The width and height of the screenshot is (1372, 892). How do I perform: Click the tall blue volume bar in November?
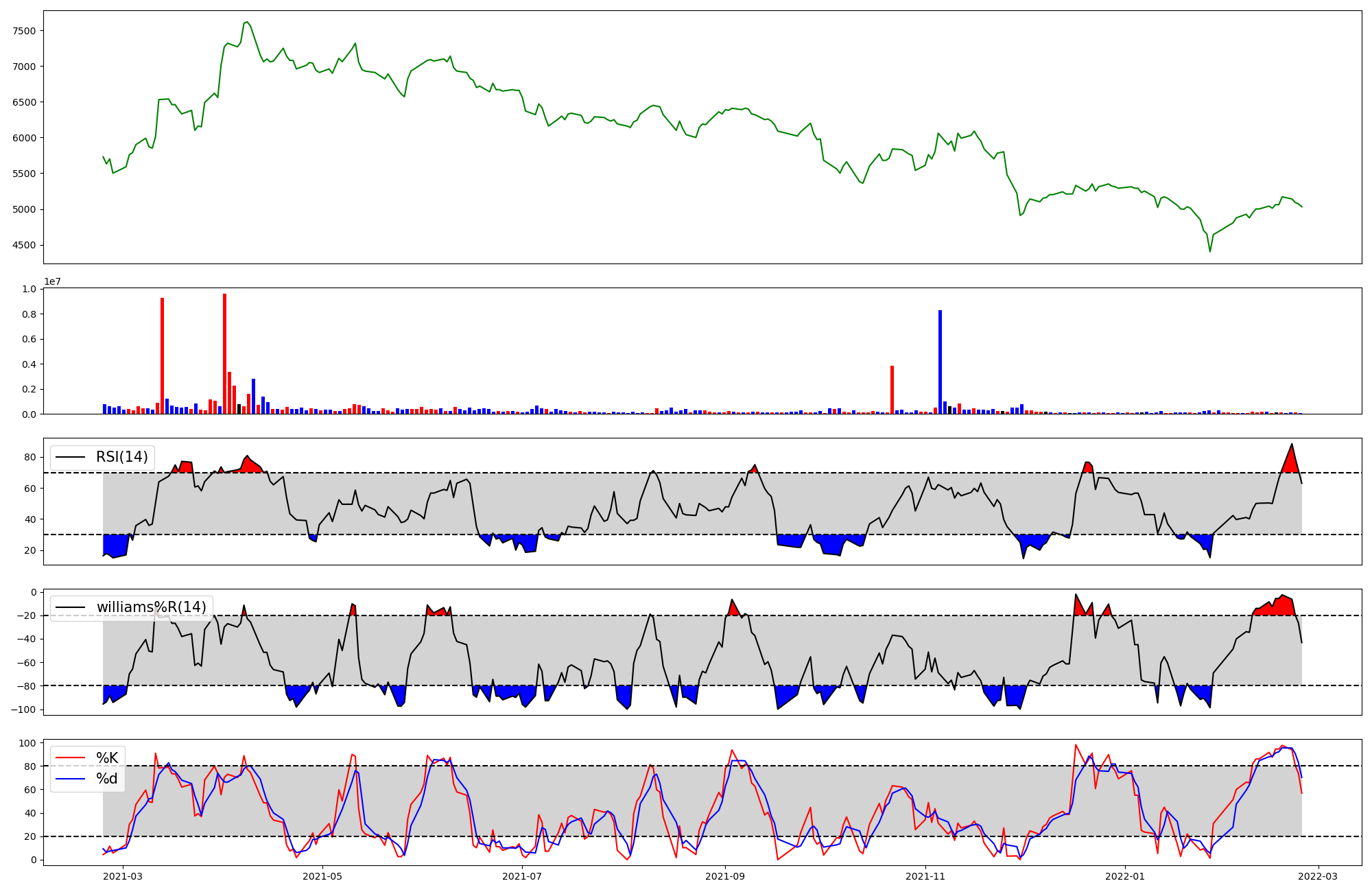(940, 362)
